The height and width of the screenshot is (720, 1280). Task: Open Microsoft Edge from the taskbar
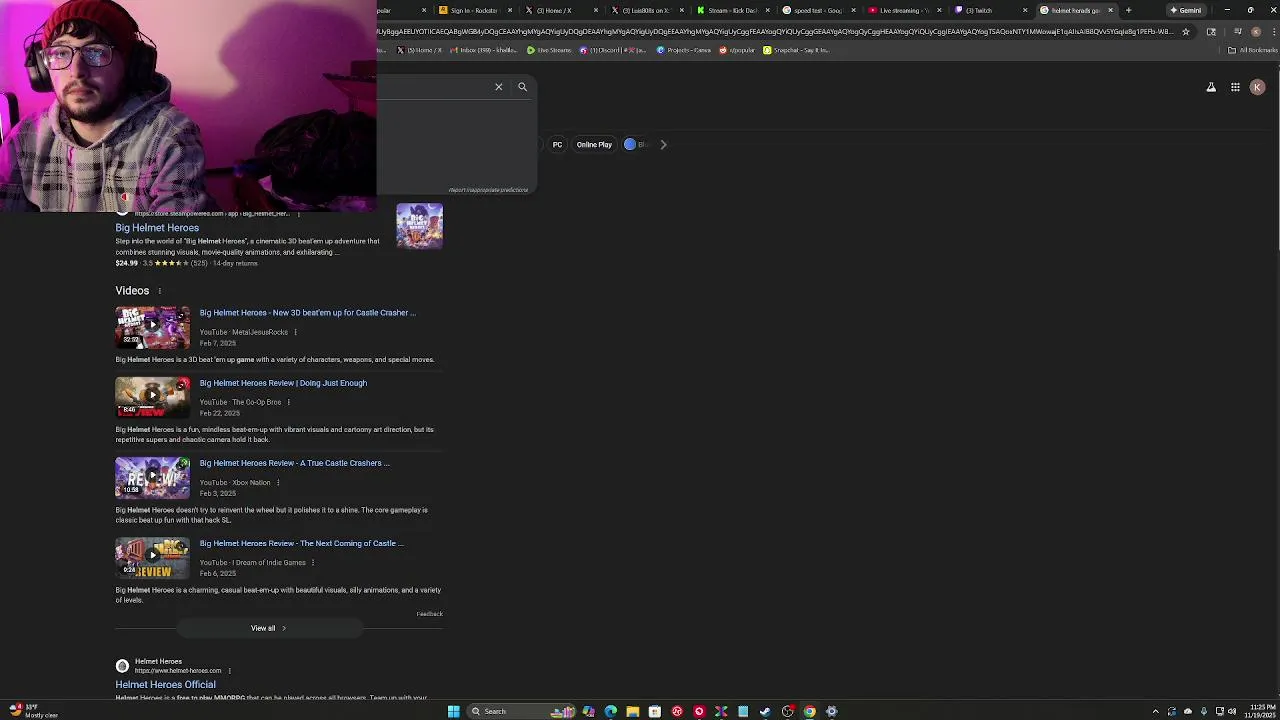611,711
